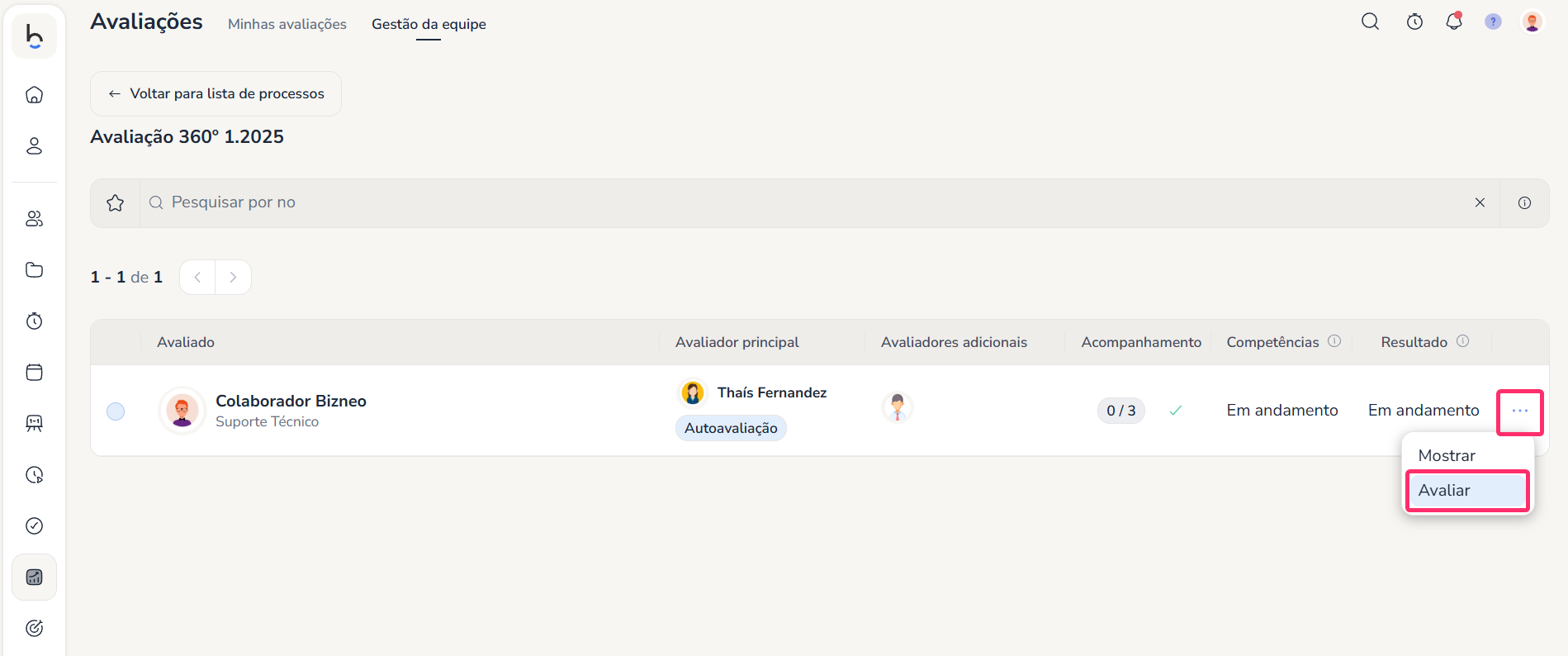The height and width of the screenshot is (656, 1568).
Task: Open the folder icon in sidebar
Action: 34,270
